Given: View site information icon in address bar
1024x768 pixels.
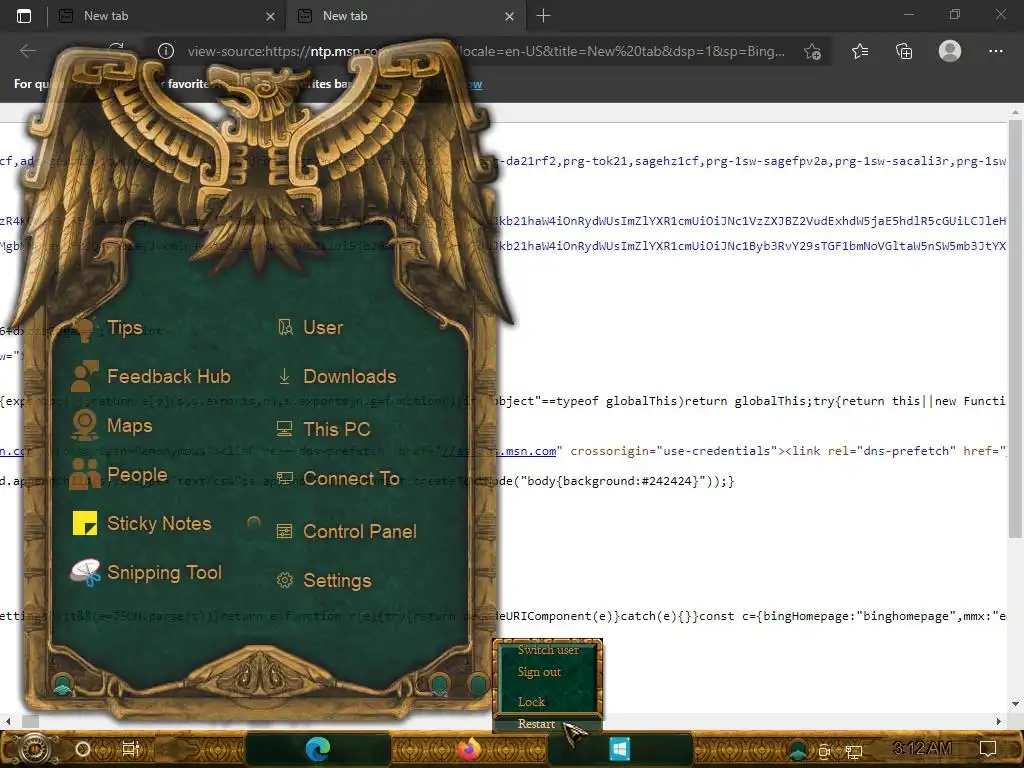Looking at the screenshot, I should [x=166, y=51].
